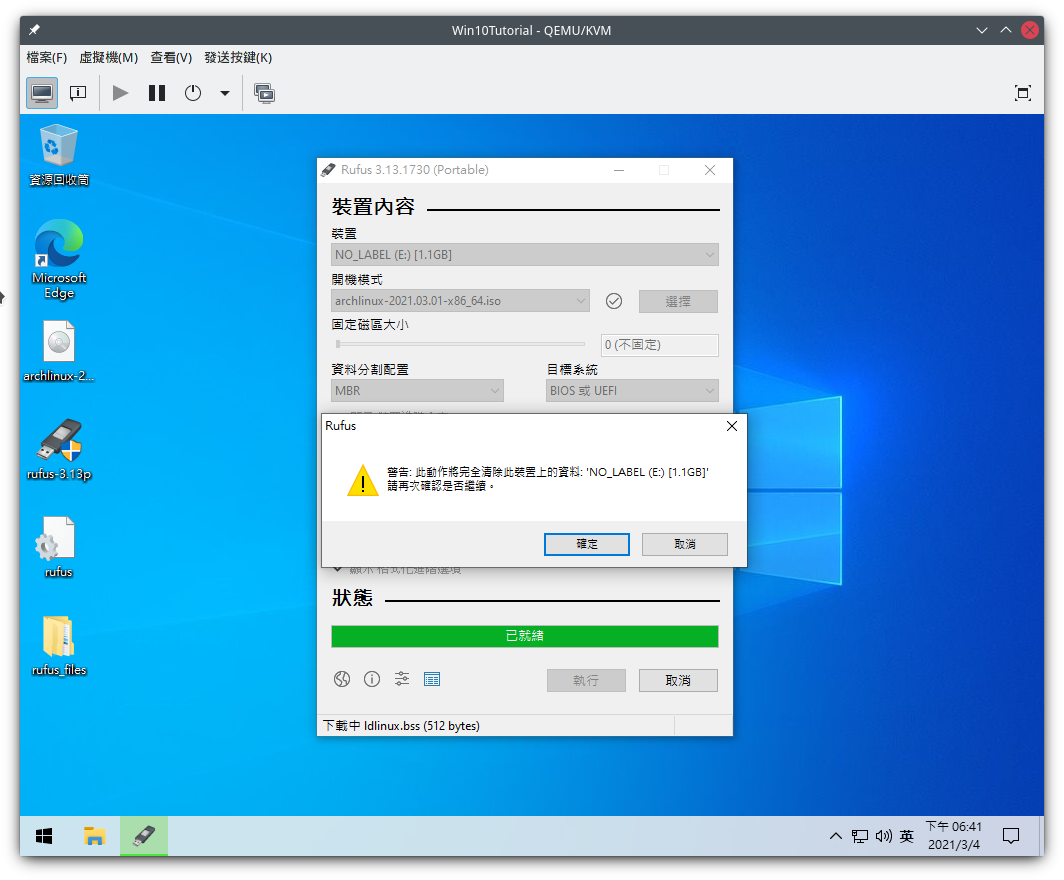Viewport: 1064px width, 880px height.
Task: Show the graphical console view
Action: point(42,93)
